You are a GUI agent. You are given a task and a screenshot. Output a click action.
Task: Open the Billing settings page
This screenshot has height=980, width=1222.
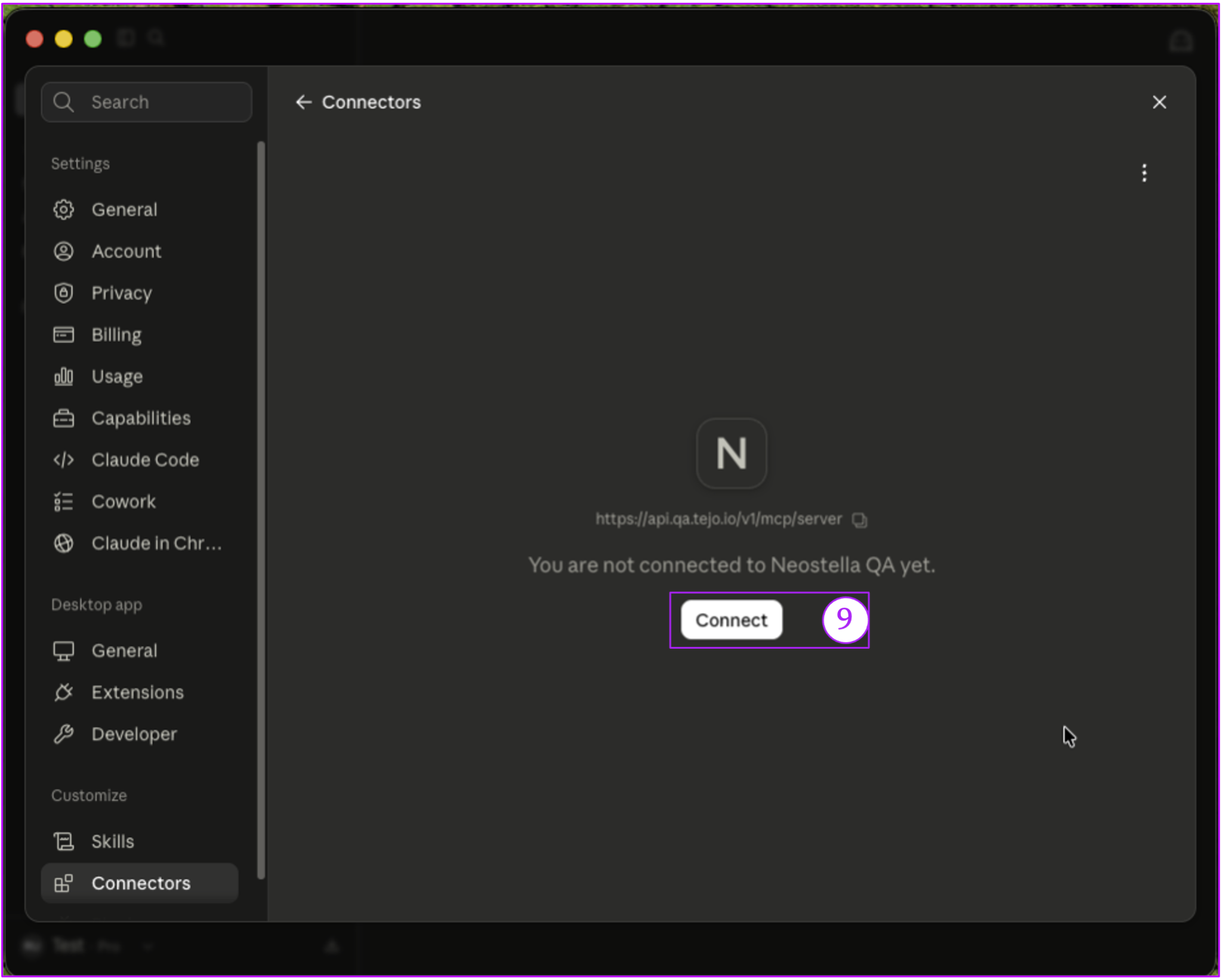[140, 335]
